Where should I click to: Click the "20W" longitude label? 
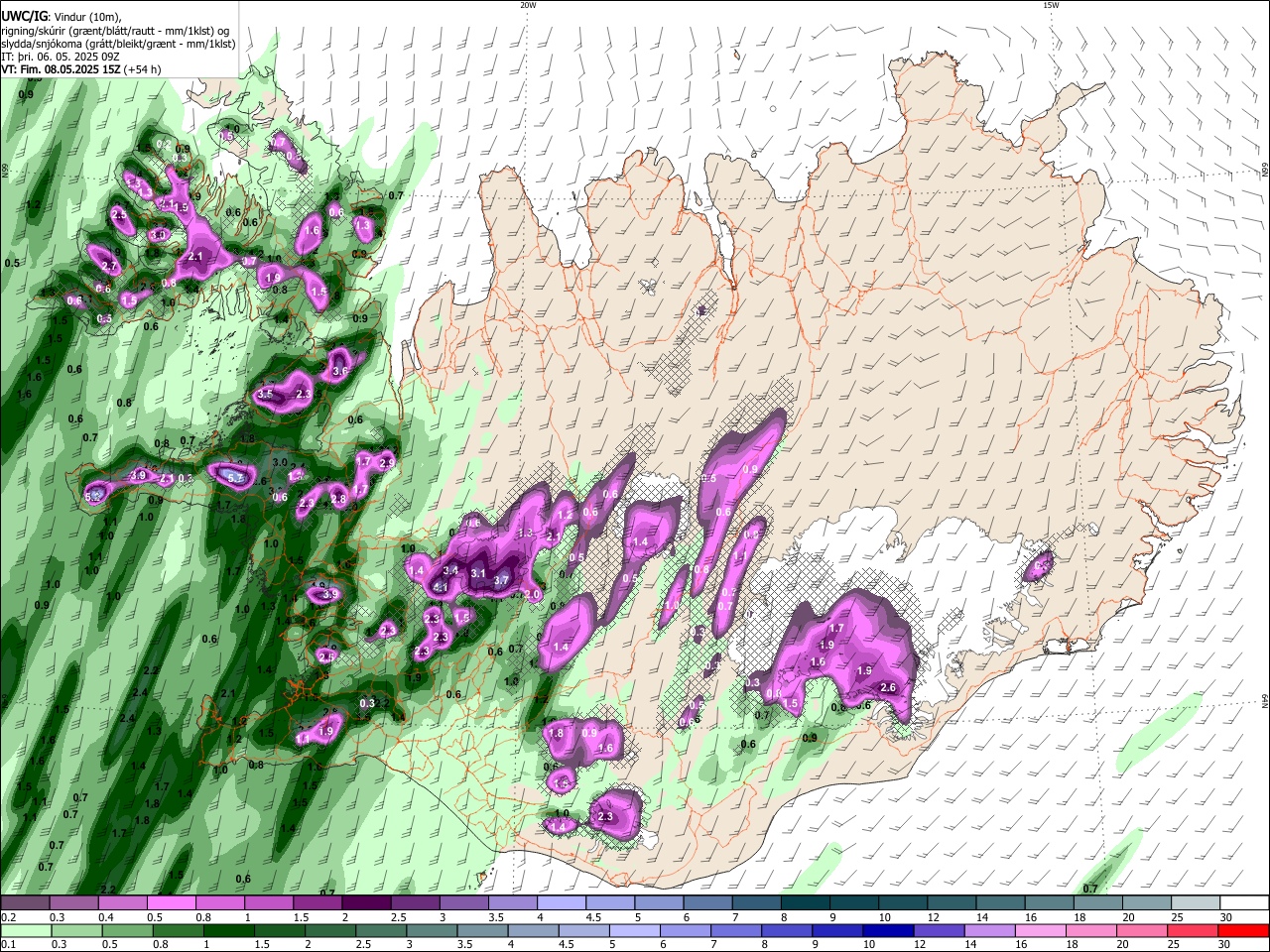[528, 5]
